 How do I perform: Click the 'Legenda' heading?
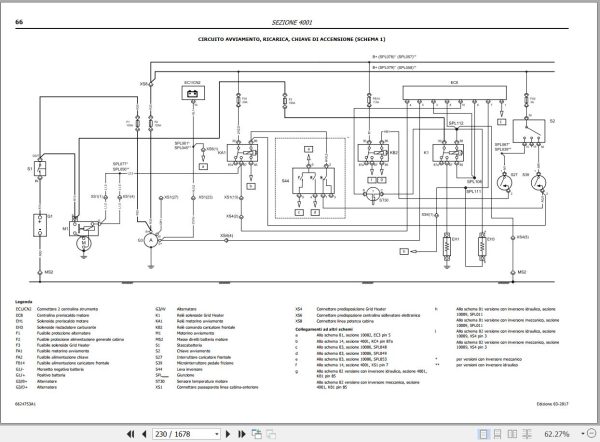coord(23,302)
